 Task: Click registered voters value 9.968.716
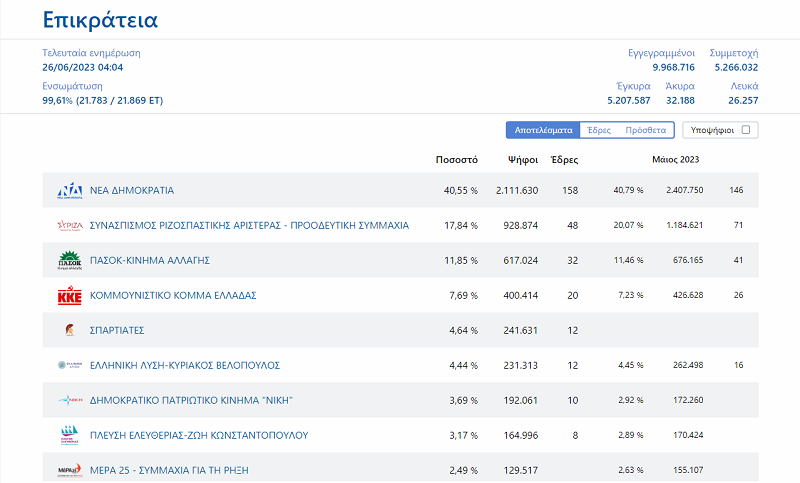coord(673,67)
